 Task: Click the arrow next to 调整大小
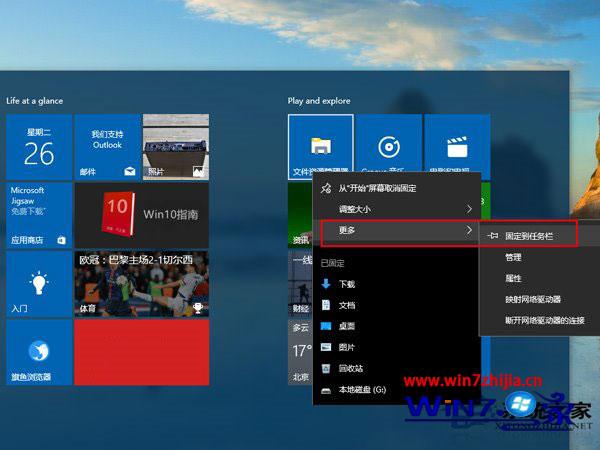point(469,209)
